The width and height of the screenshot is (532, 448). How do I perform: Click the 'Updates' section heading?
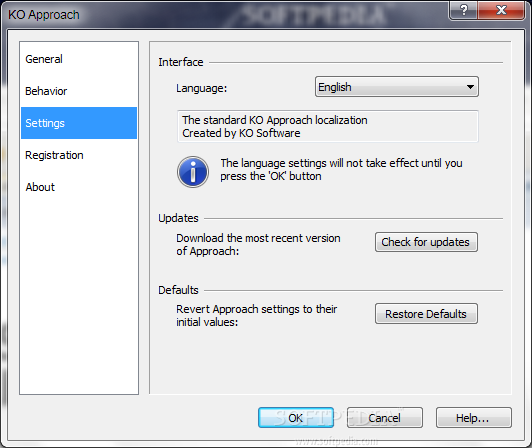click(178, 218)
